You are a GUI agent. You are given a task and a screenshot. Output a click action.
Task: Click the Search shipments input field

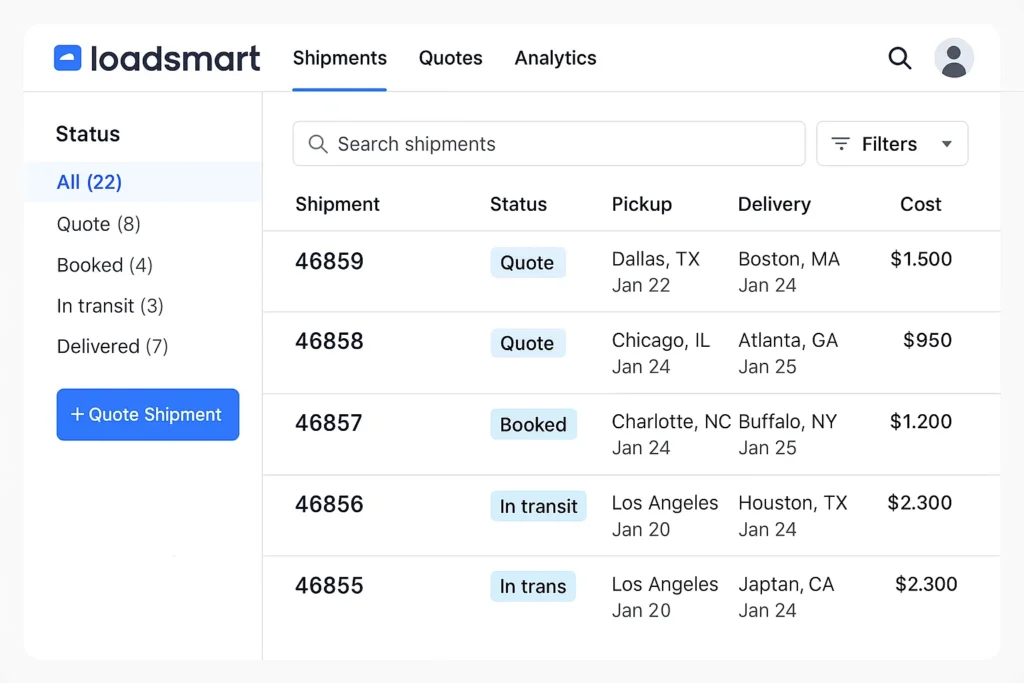pyautogui.click(x=549, y=144)
